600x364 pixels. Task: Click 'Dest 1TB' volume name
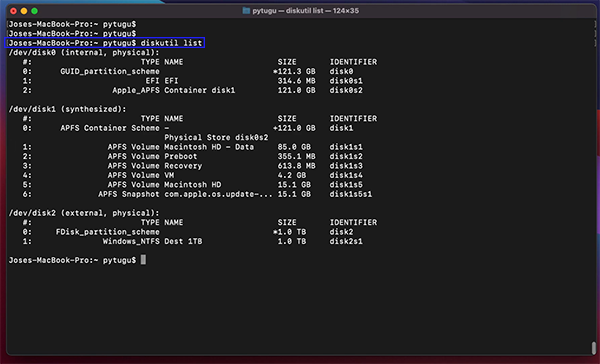[183, 241]
